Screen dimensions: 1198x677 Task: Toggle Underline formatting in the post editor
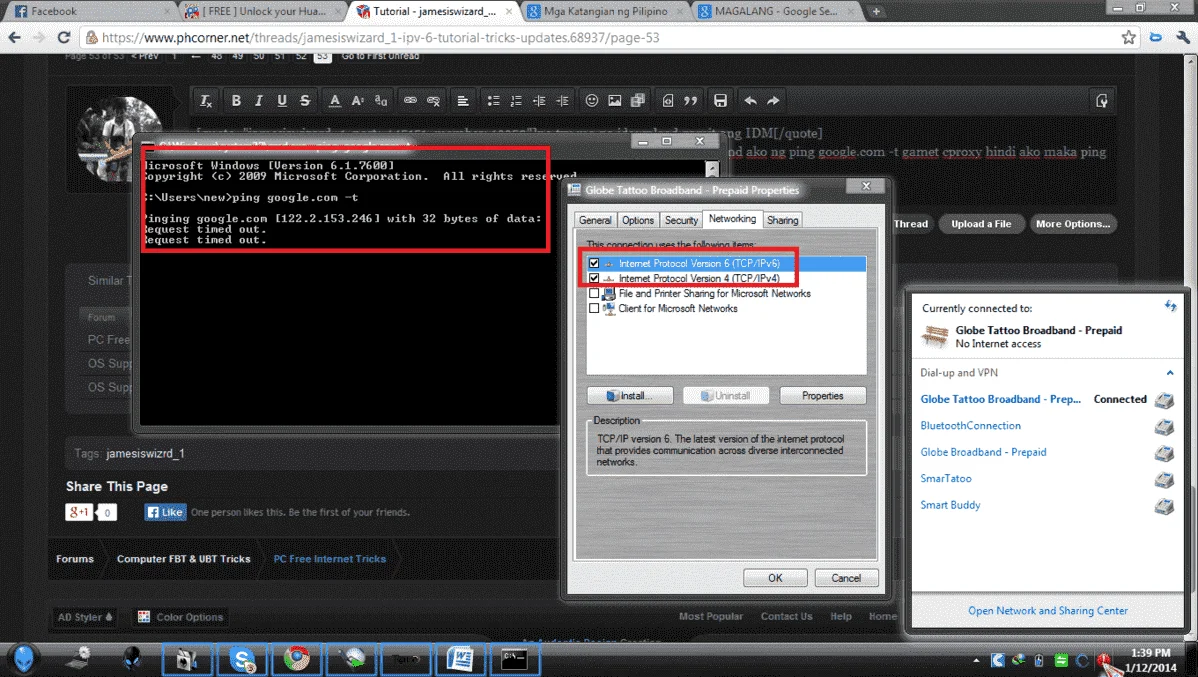click(282, 101)
